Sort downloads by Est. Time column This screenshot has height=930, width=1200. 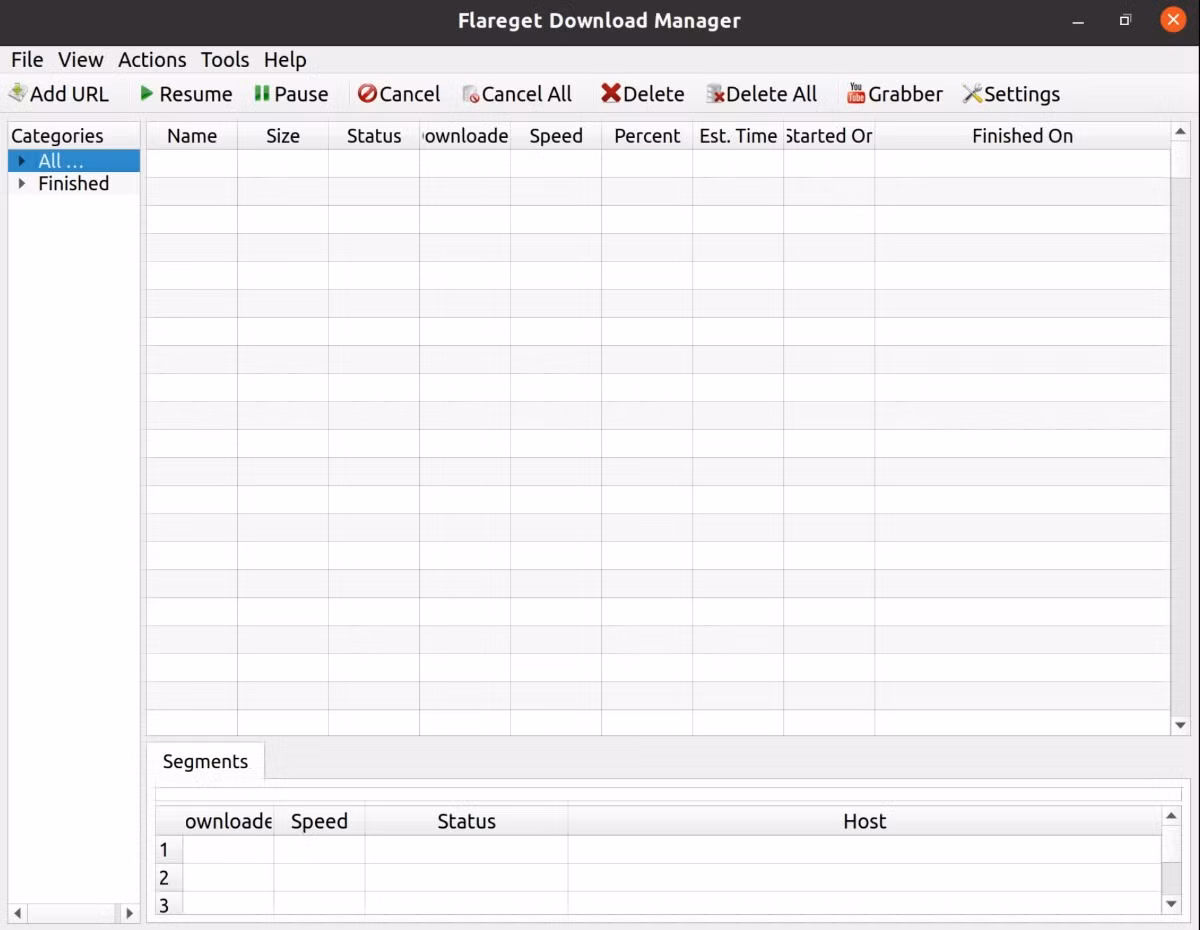738,136
